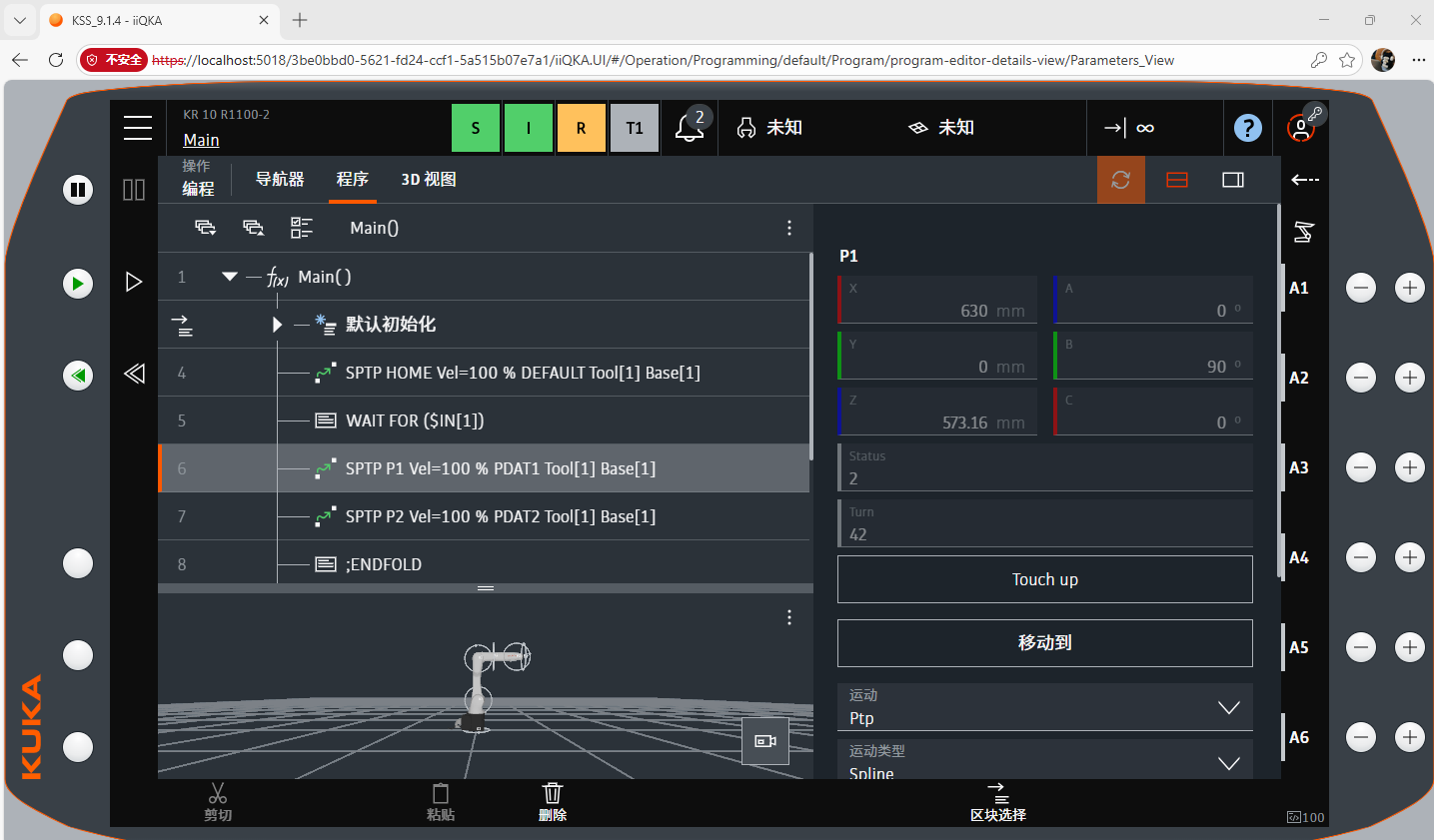Image resolution: width=1434 pixels, height=840 pixels.
Task: Open the hamburger main menu
Action: [x=138, y=128]
